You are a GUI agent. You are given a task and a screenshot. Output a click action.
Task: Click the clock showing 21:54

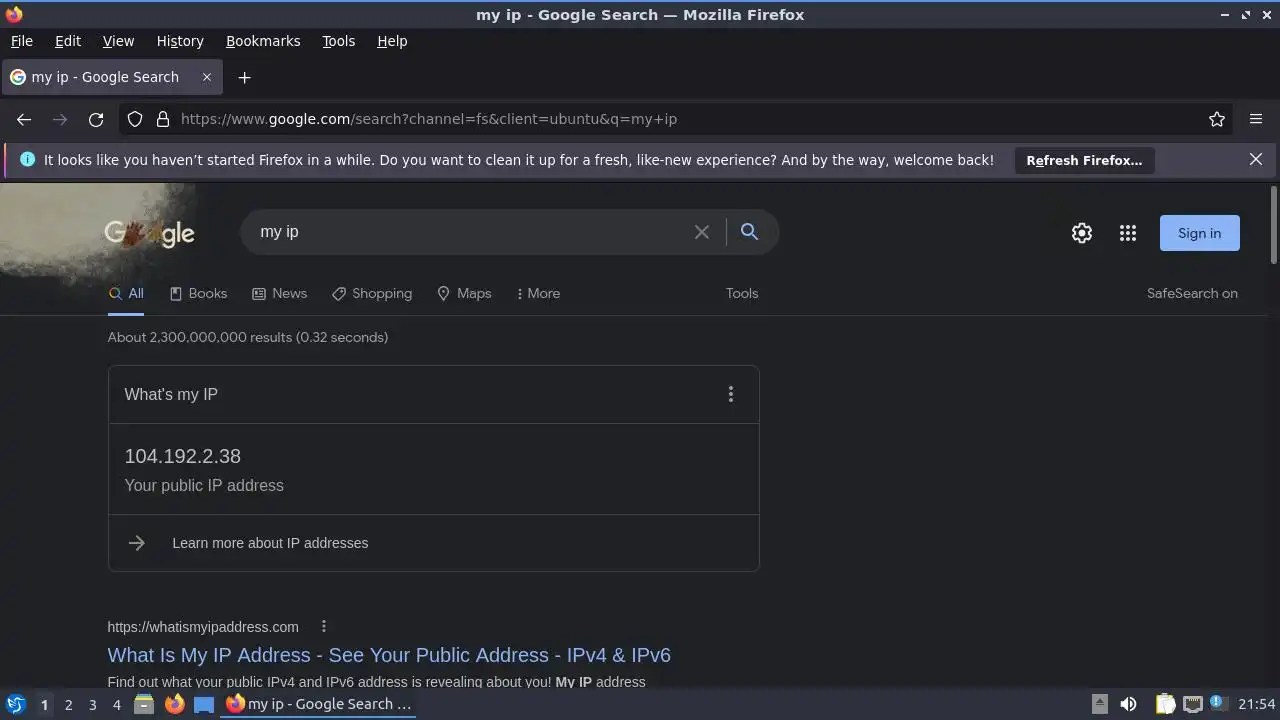pos(1257,704)
